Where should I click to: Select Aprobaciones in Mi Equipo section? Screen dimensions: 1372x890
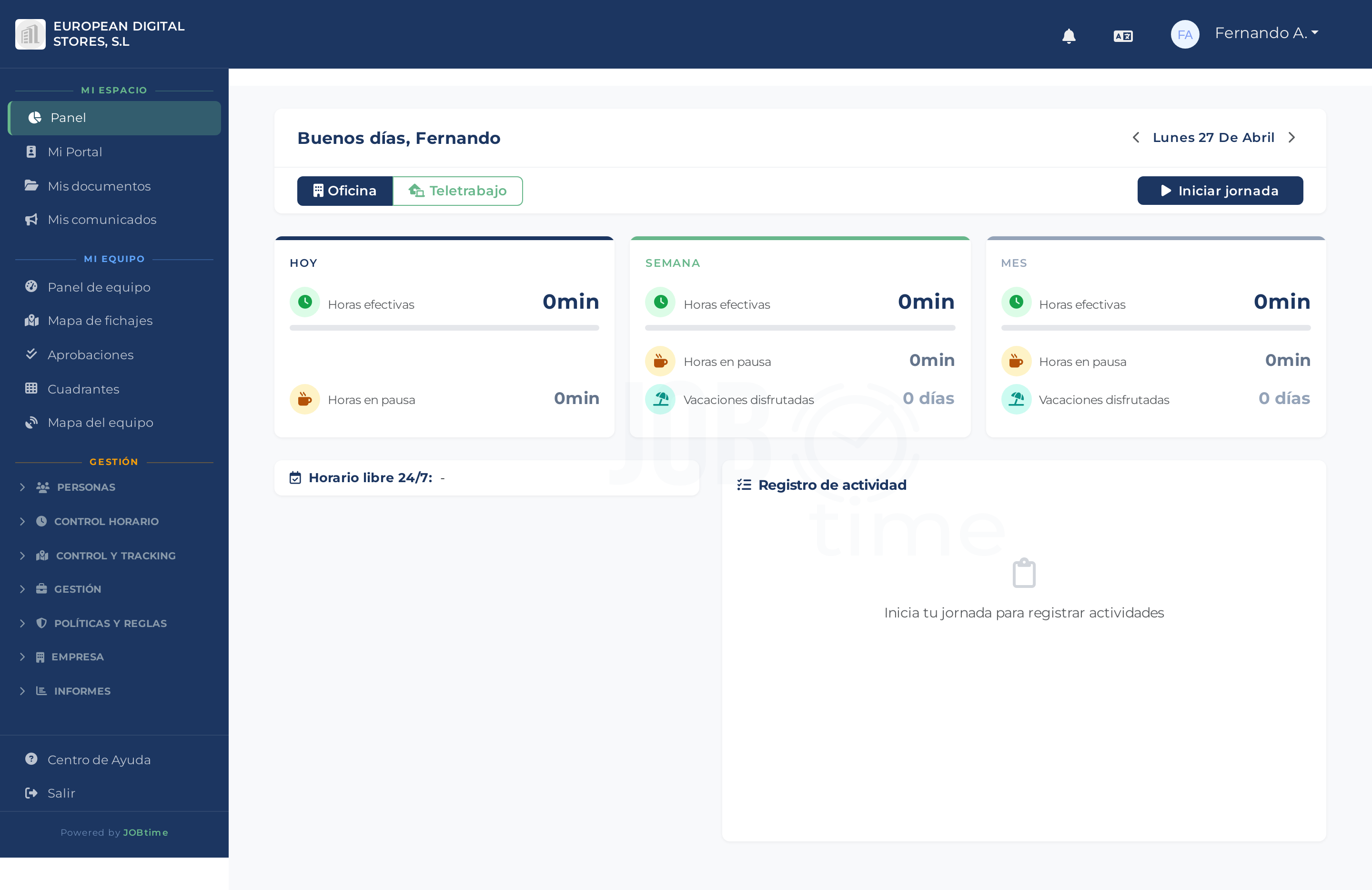tap(91, 354)
